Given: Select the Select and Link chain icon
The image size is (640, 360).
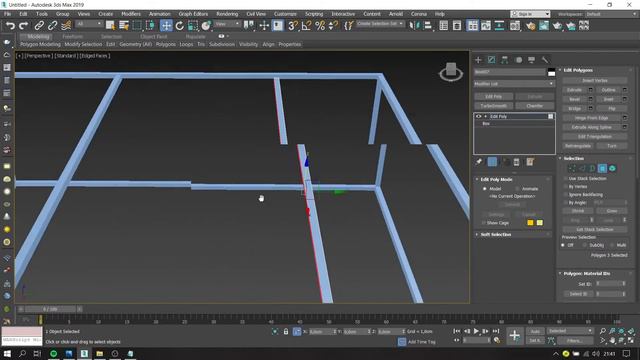Looking at the screenshot, I should tap(39, 26).
